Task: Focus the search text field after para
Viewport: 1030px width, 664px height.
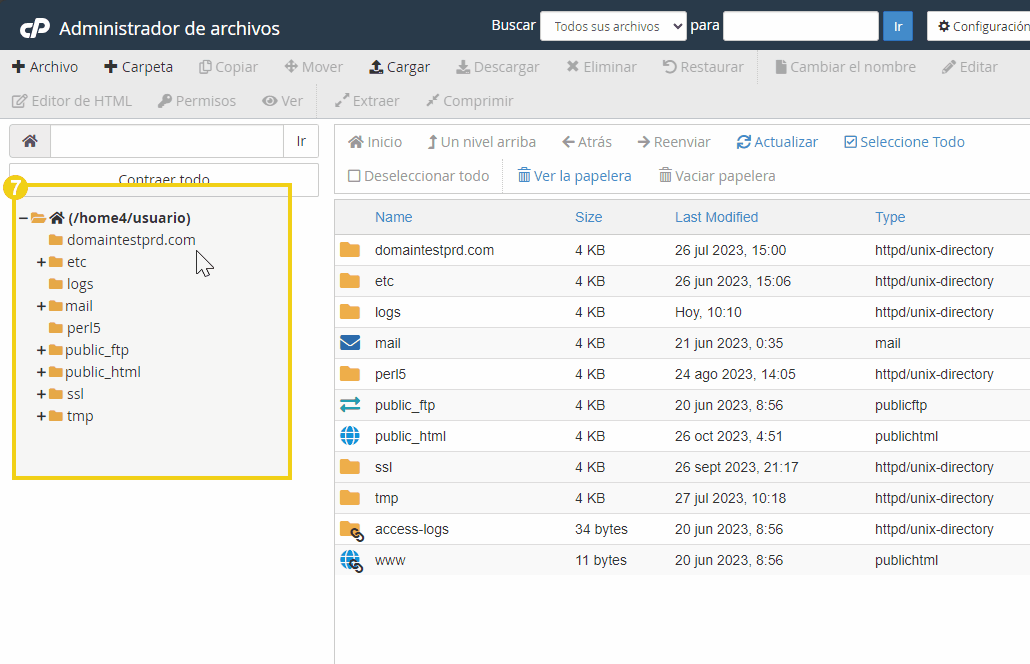Action: (801, 26)
